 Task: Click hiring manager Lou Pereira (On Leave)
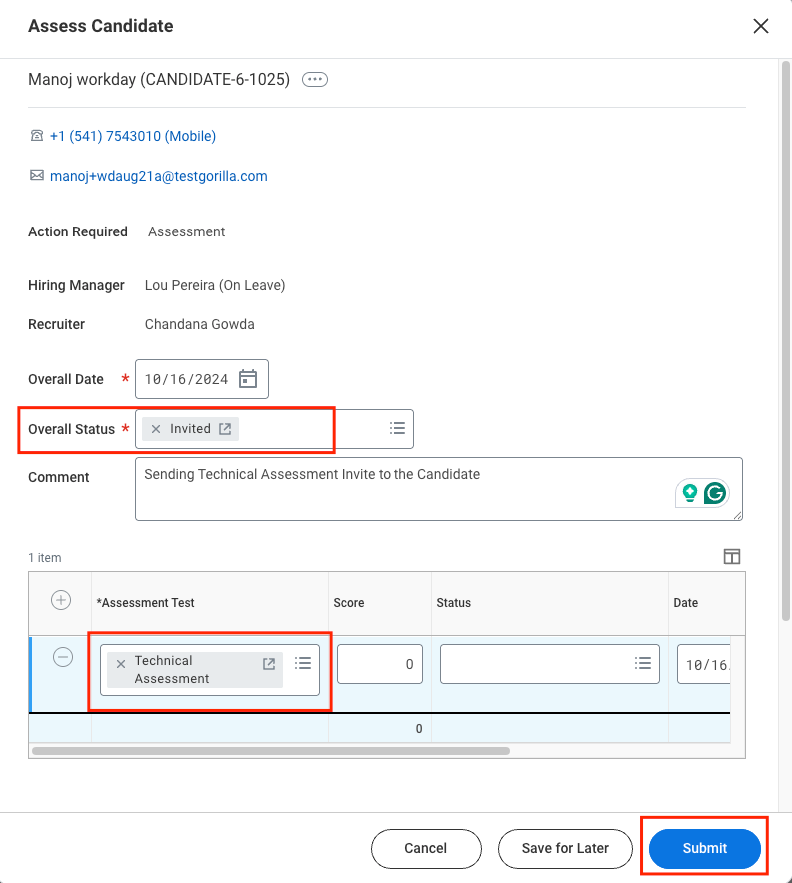tap(215, 286)
